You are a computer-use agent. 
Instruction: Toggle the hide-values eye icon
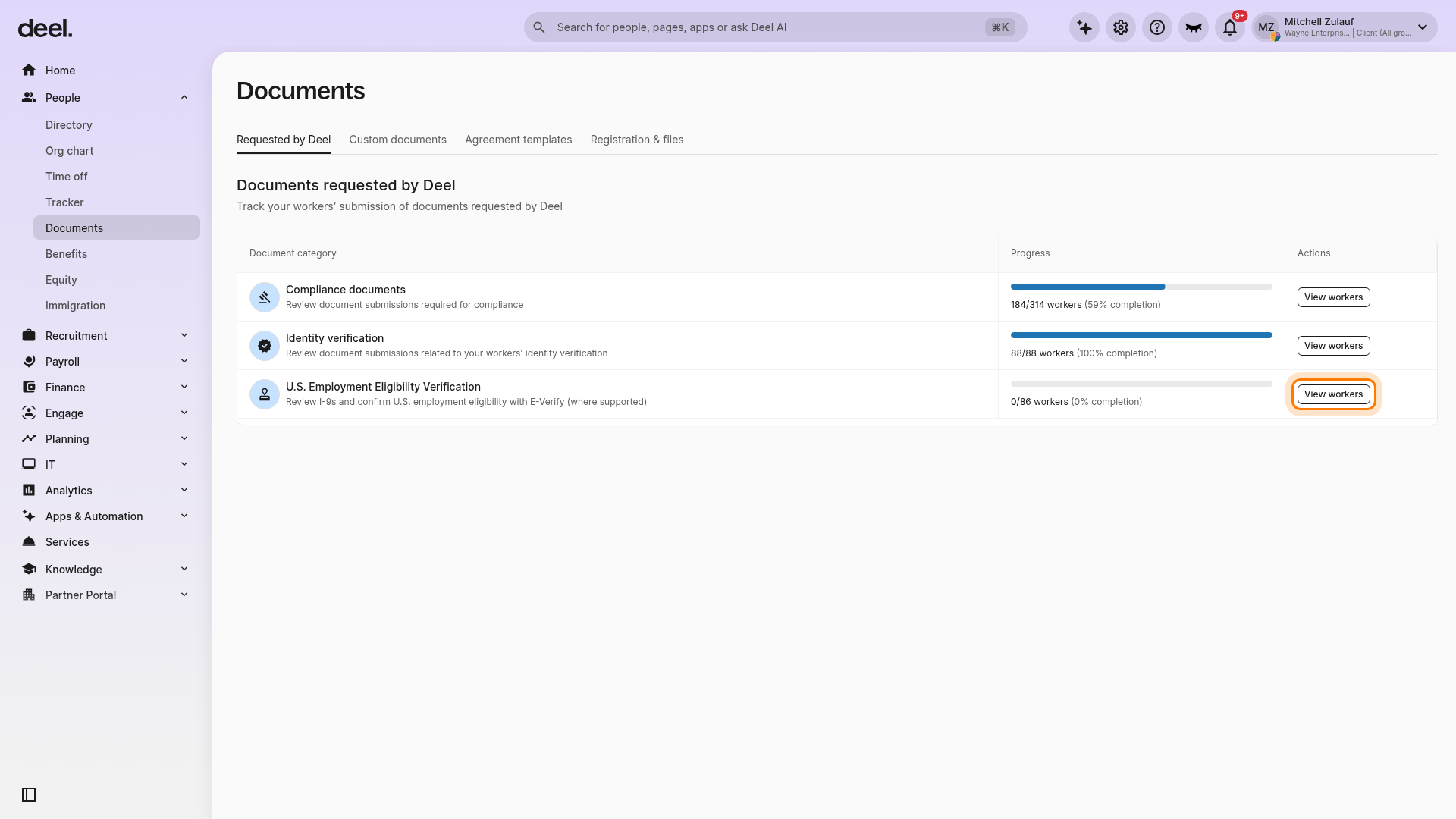1194,27
